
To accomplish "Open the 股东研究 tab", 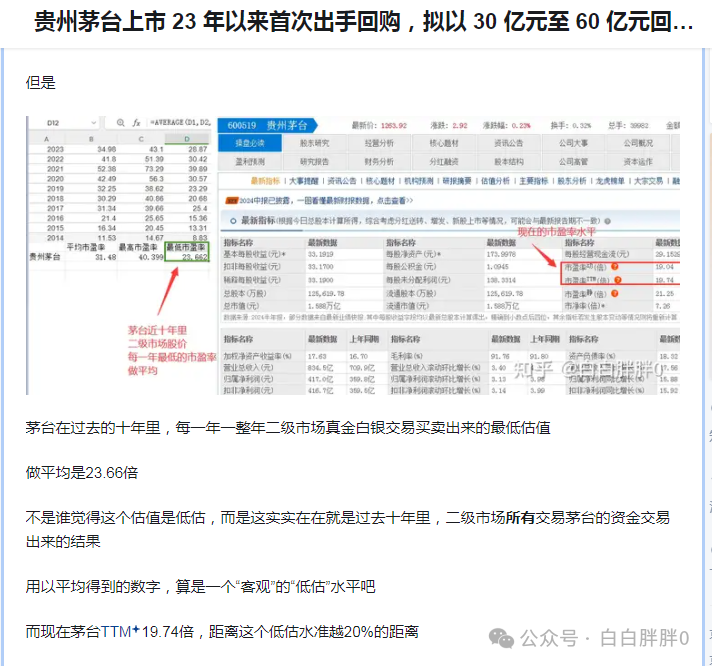I will pyautogui.click(x=314, y=143).
